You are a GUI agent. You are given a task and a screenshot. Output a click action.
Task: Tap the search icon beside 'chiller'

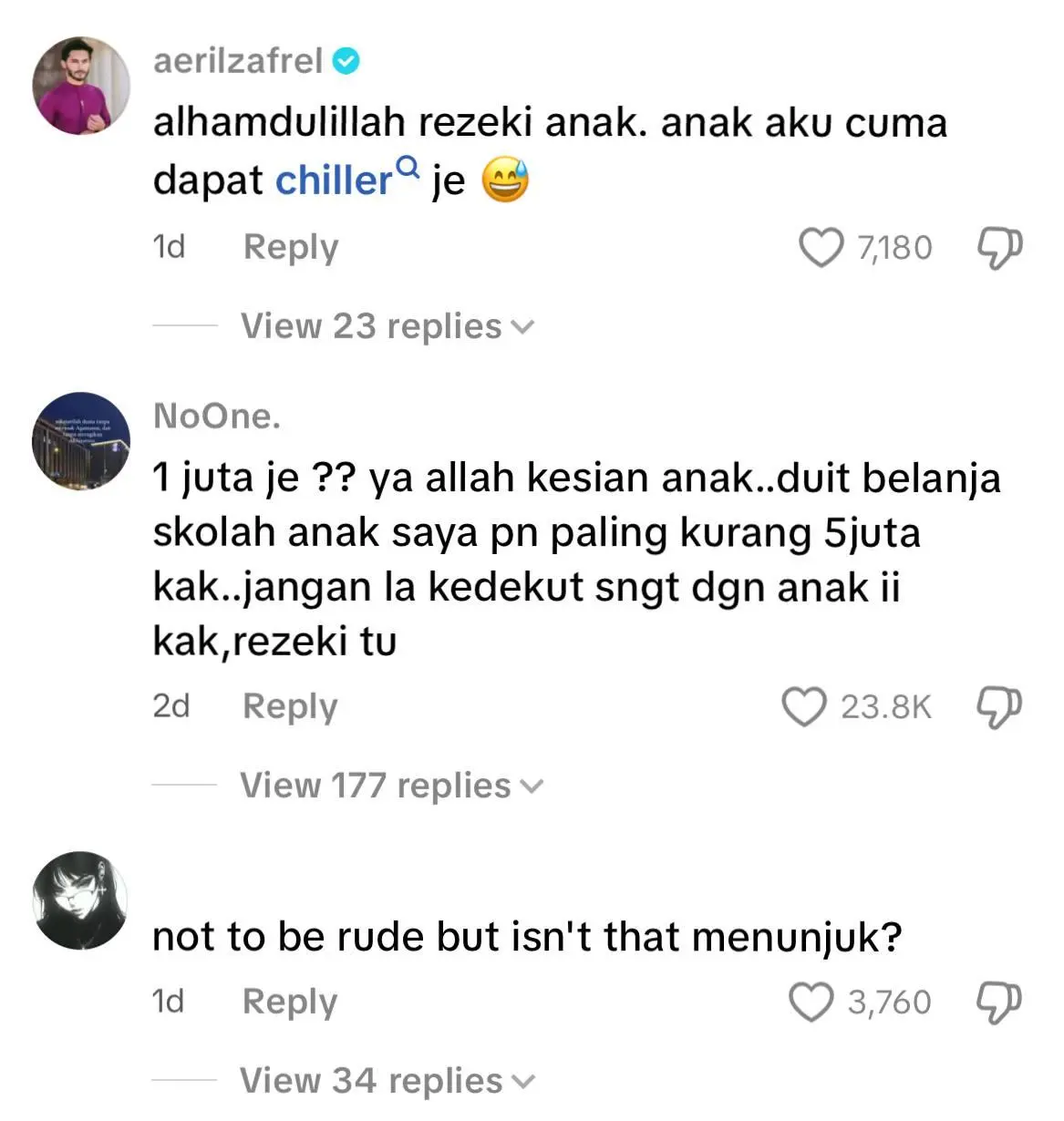coord(408,167)
